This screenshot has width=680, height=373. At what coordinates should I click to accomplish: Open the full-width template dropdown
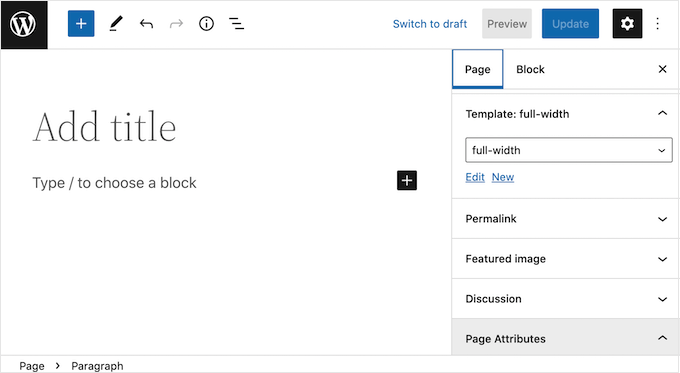coord(569,150)
